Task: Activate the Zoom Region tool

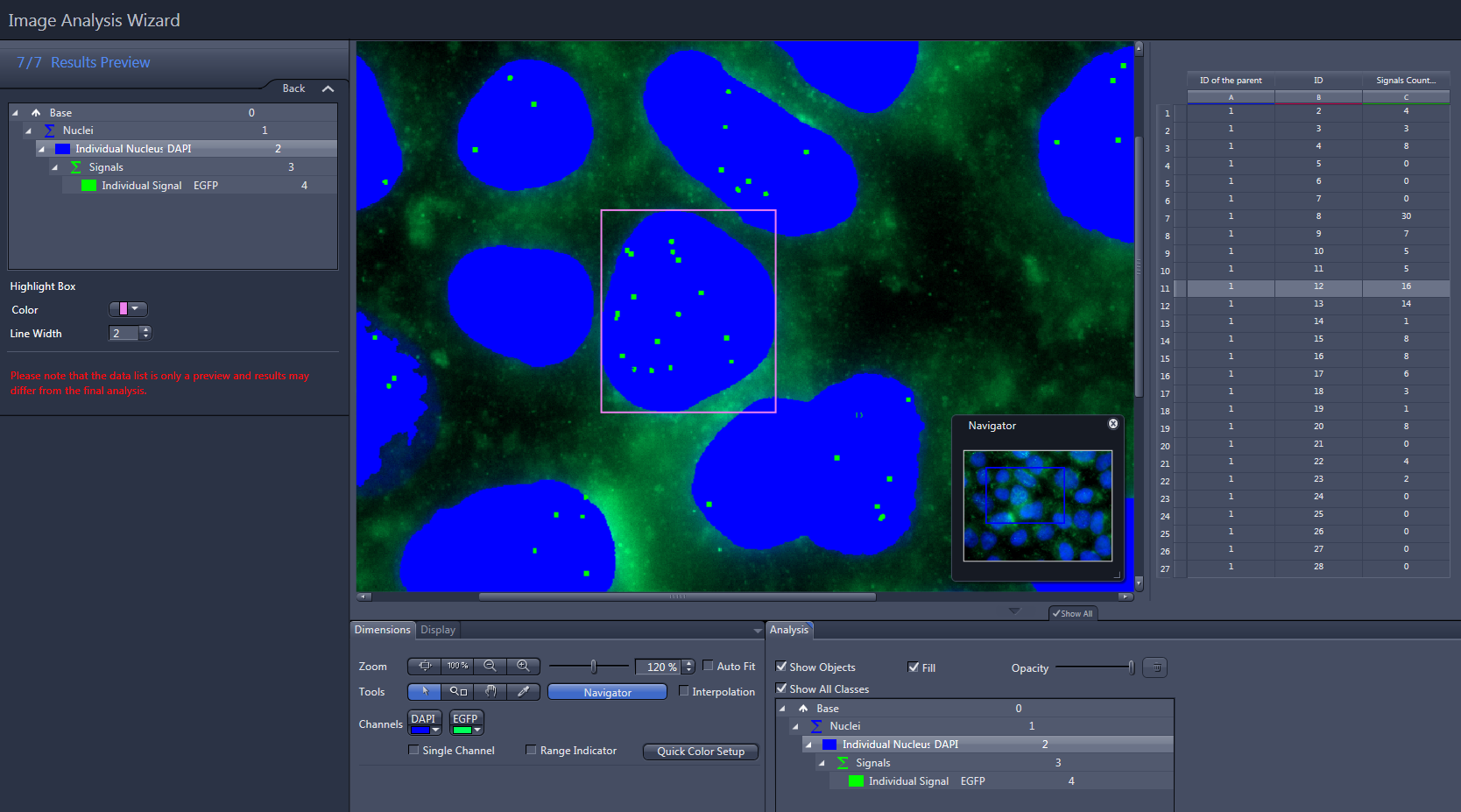Action: coord(457,691)
